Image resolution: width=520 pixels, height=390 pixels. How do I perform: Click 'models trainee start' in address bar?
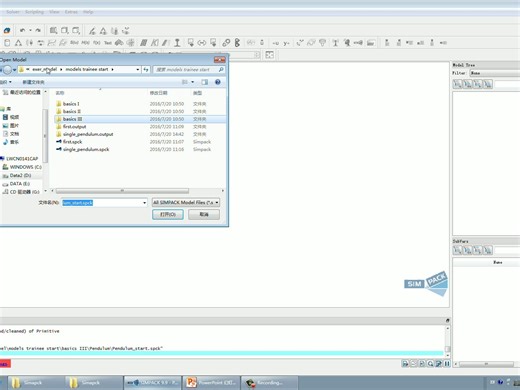pyautogui.click(x=87, y=69)
